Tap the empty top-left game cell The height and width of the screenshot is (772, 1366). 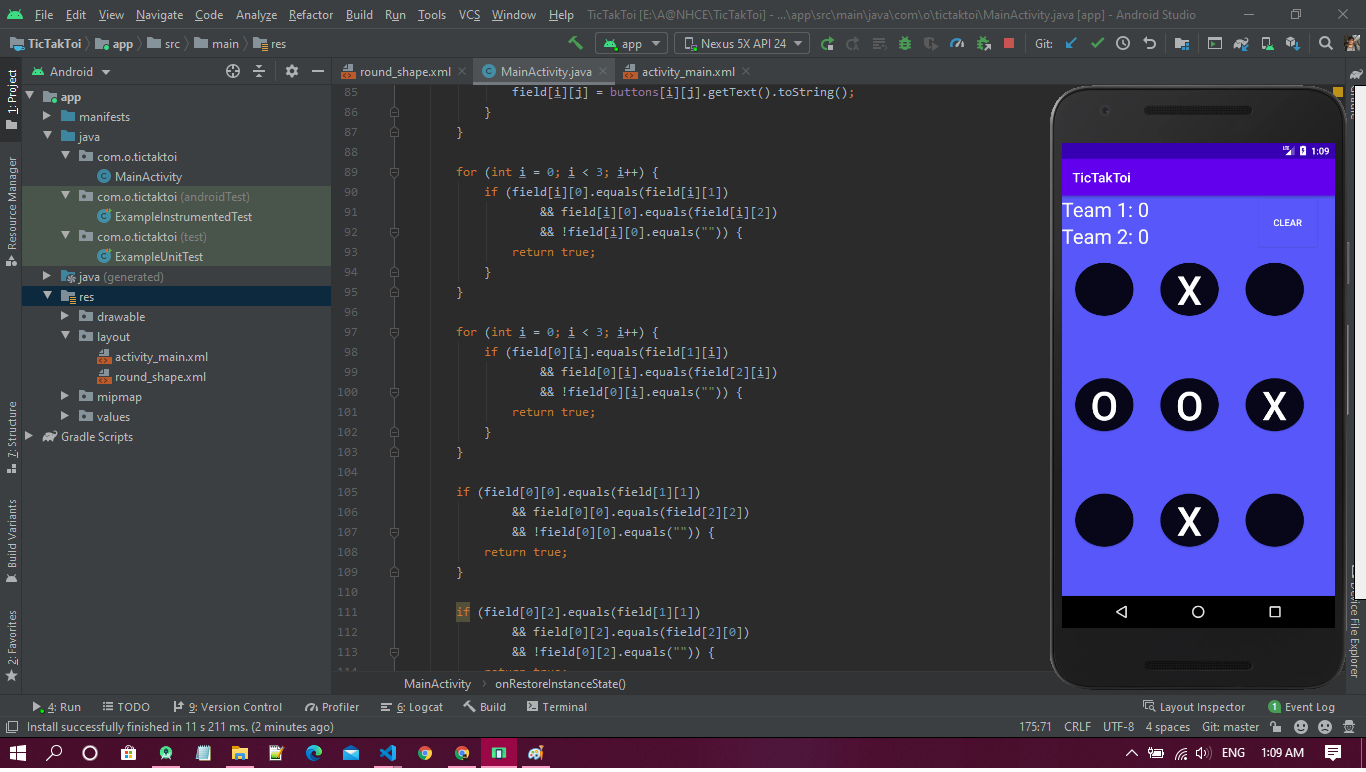(x=1104, y=289)
